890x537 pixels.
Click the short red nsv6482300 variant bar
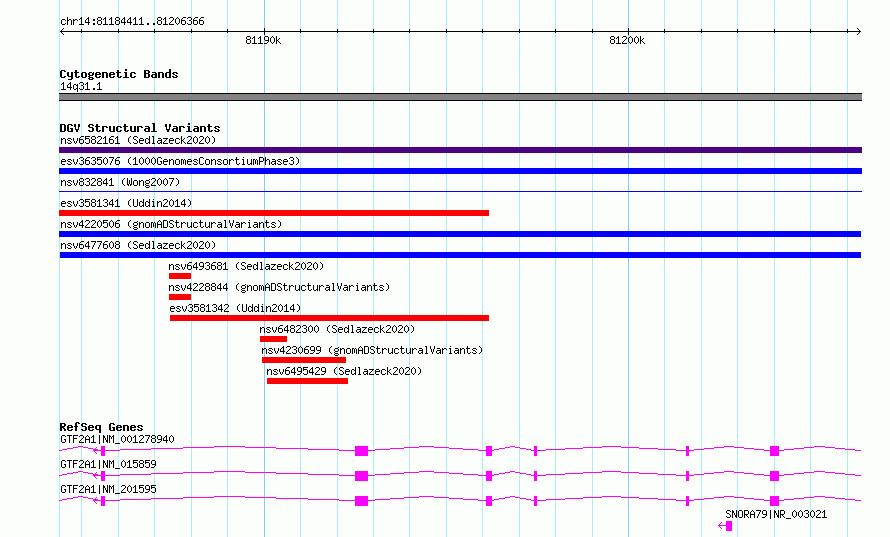[274, 339]
